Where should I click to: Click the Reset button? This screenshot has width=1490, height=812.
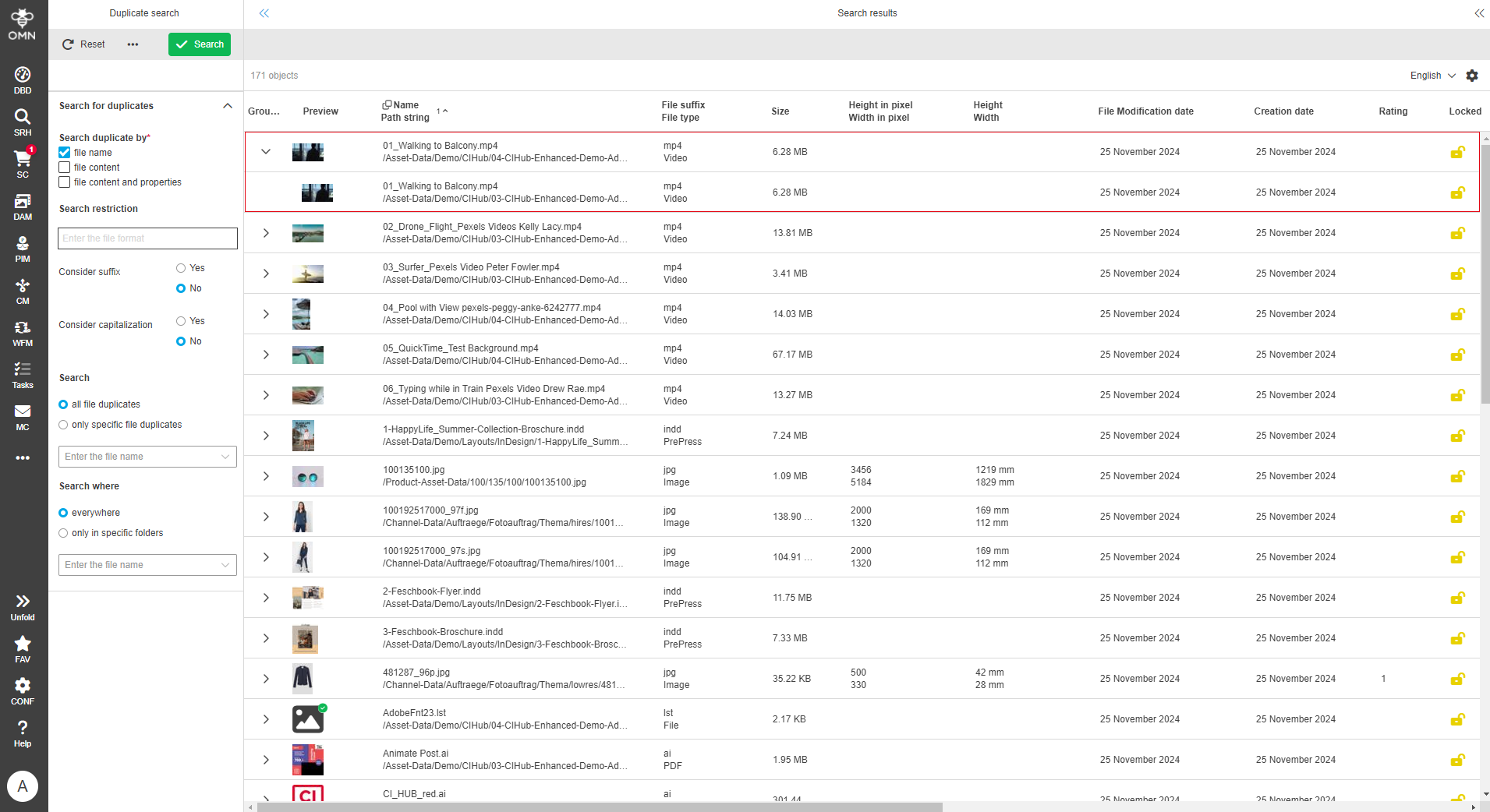(83, 44)
